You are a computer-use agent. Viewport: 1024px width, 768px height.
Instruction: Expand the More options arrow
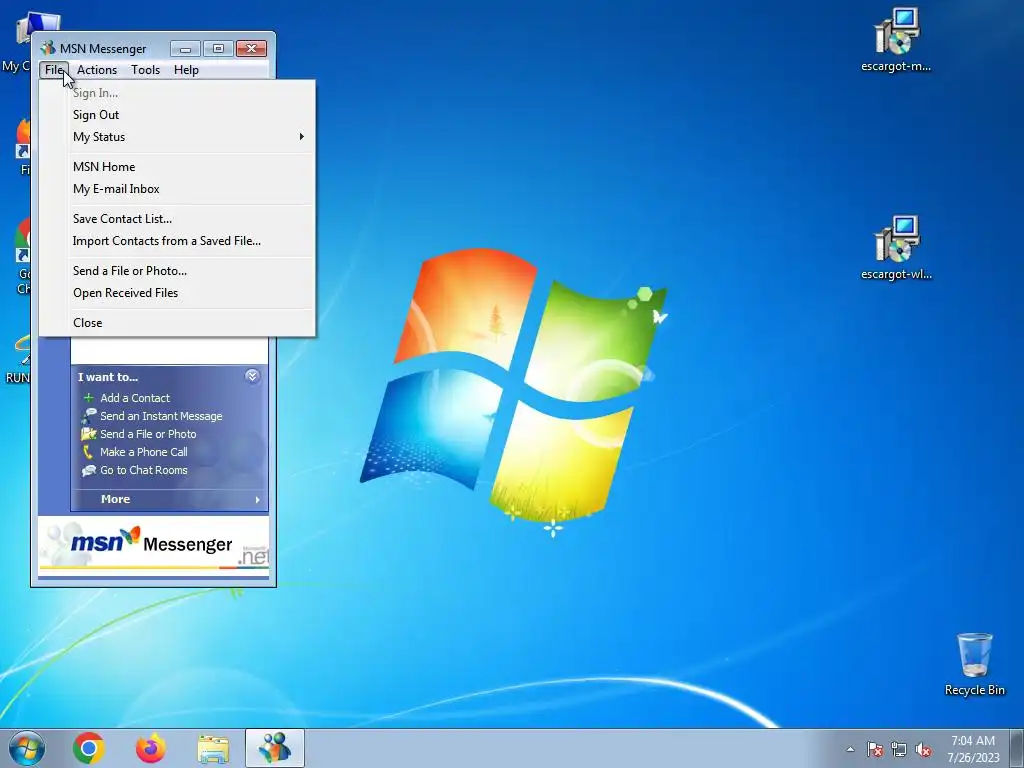pyautogui.click(x=257, y=500)
